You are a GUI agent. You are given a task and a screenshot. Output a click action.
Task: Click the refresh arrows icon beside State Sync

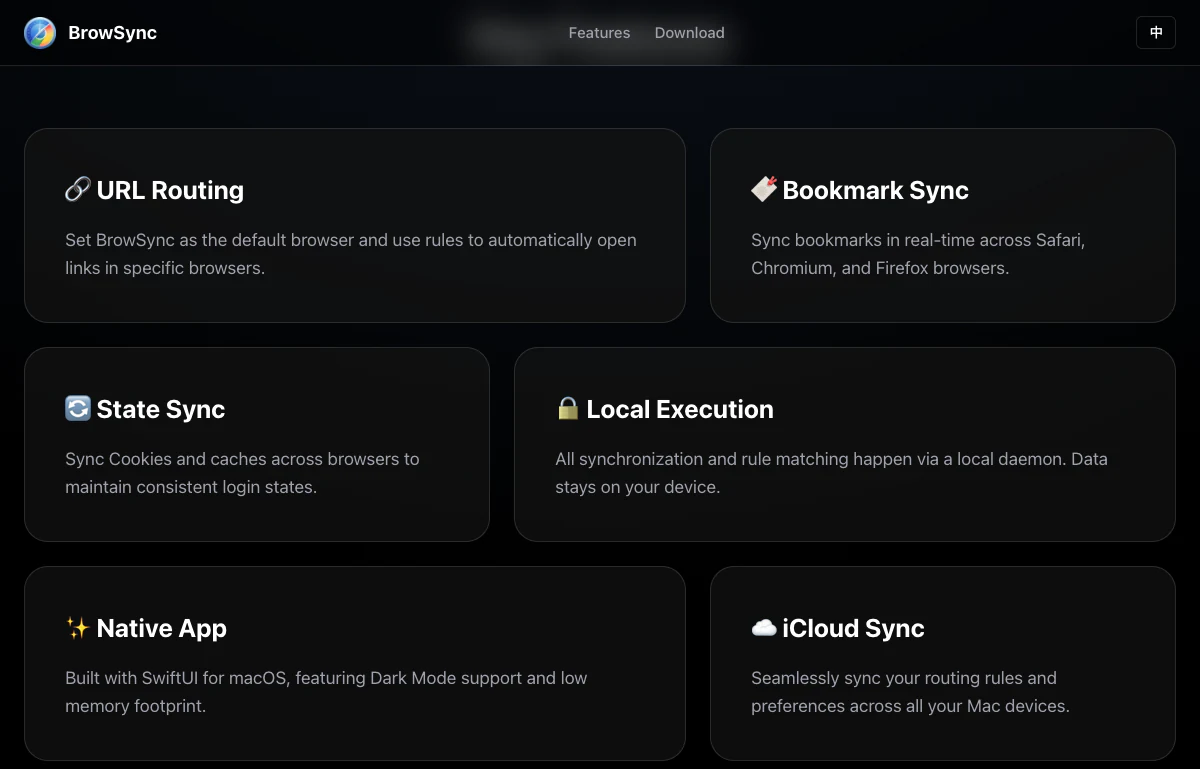pos(78,408)
